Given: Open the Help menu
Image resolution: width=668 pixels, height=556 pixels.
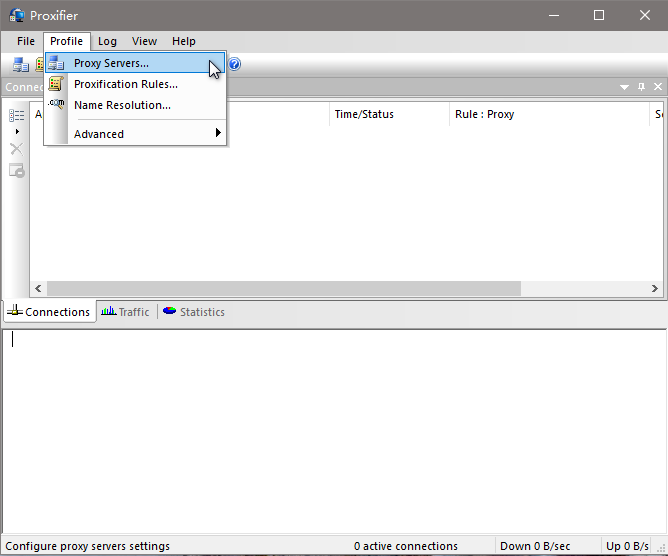Looking at the screenshot, I should point(184,41).
